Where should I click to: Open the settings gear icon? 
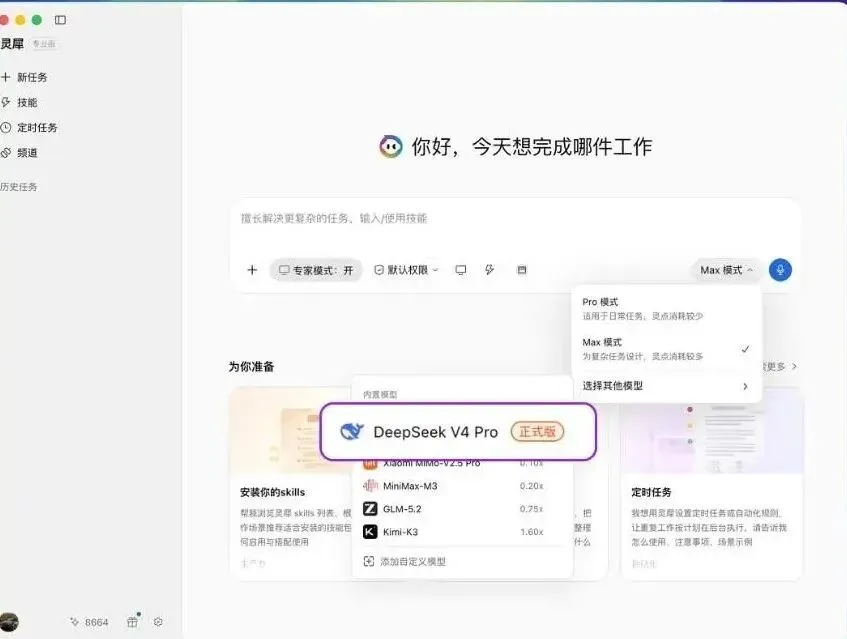158,622
